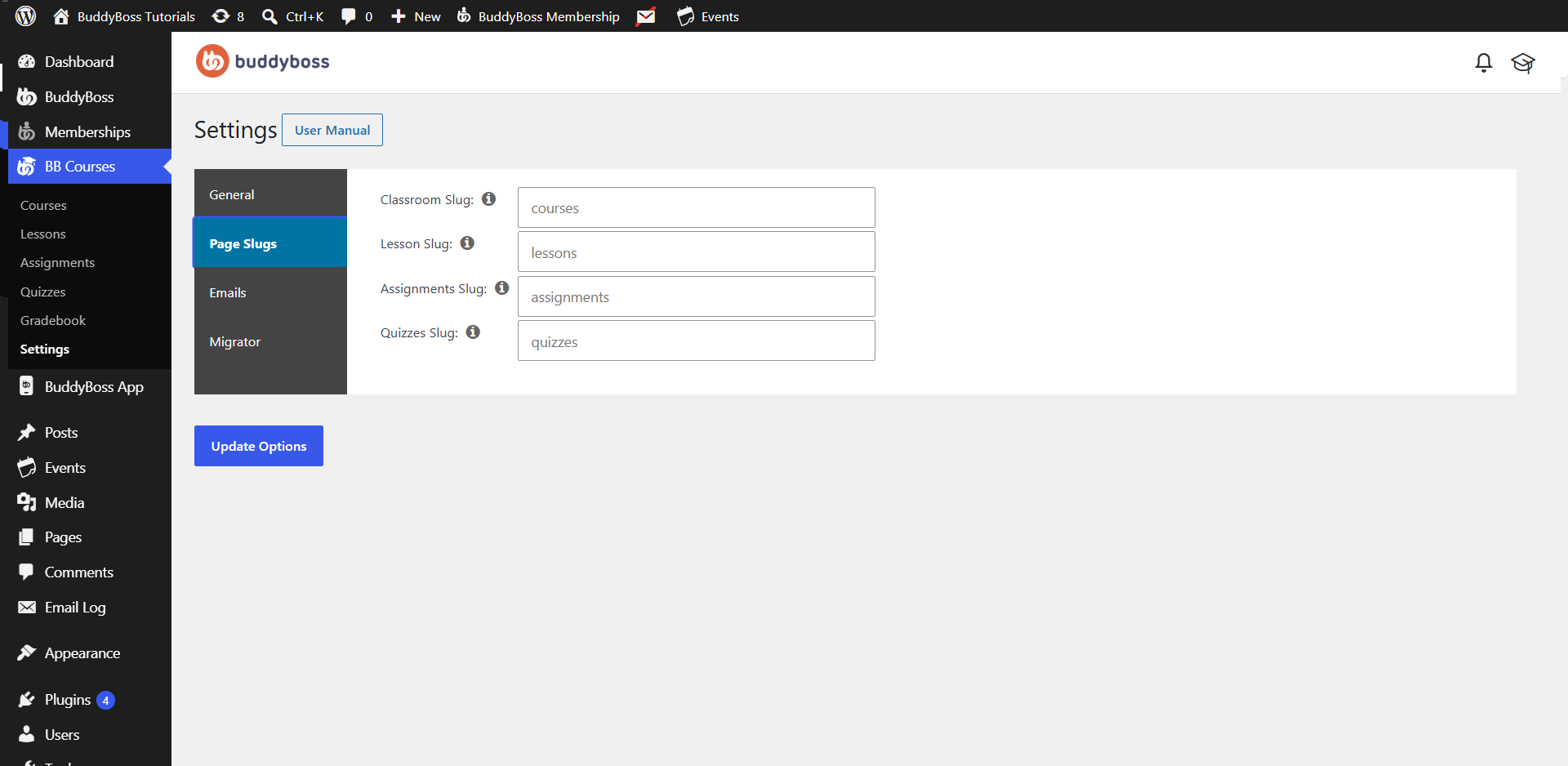
Task: Go to Assignments submenu item
Action: [x=57, y=262]
